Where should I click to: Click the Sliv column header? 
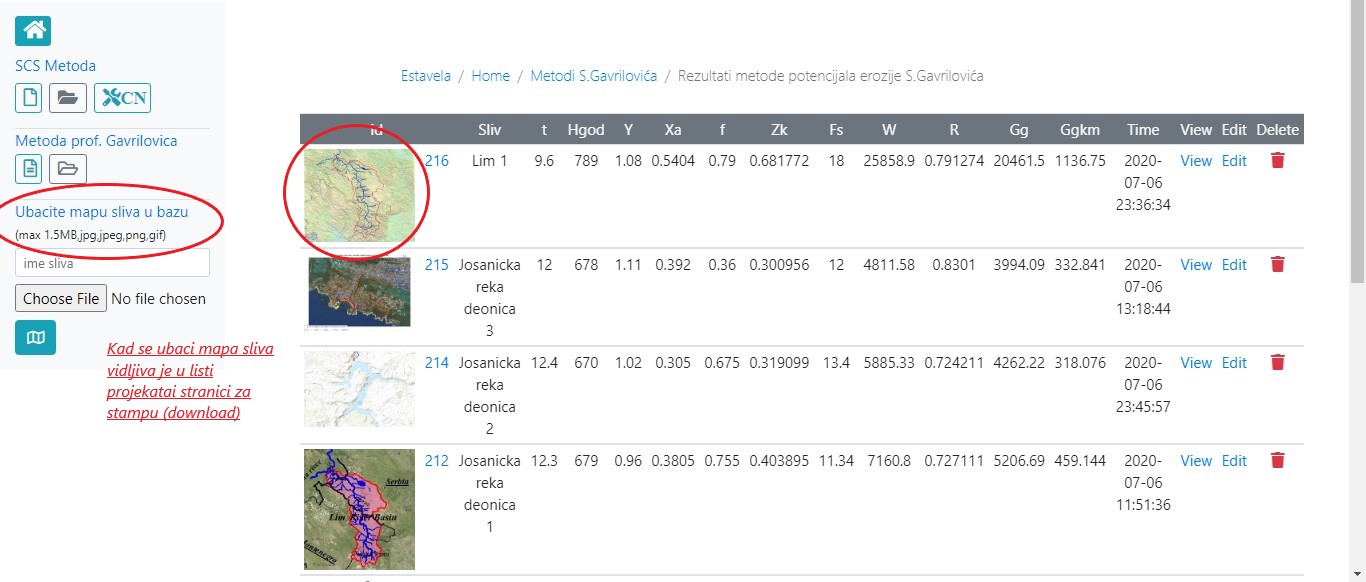pos(490,129)
